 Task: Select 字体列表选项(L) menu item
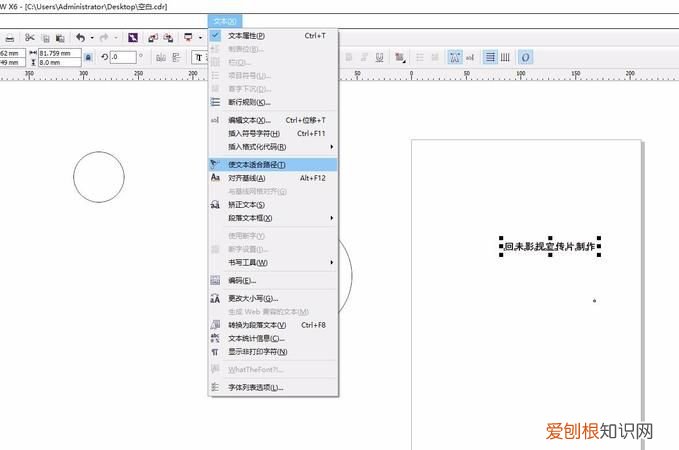pyautogui.click(x=273, y=388)
